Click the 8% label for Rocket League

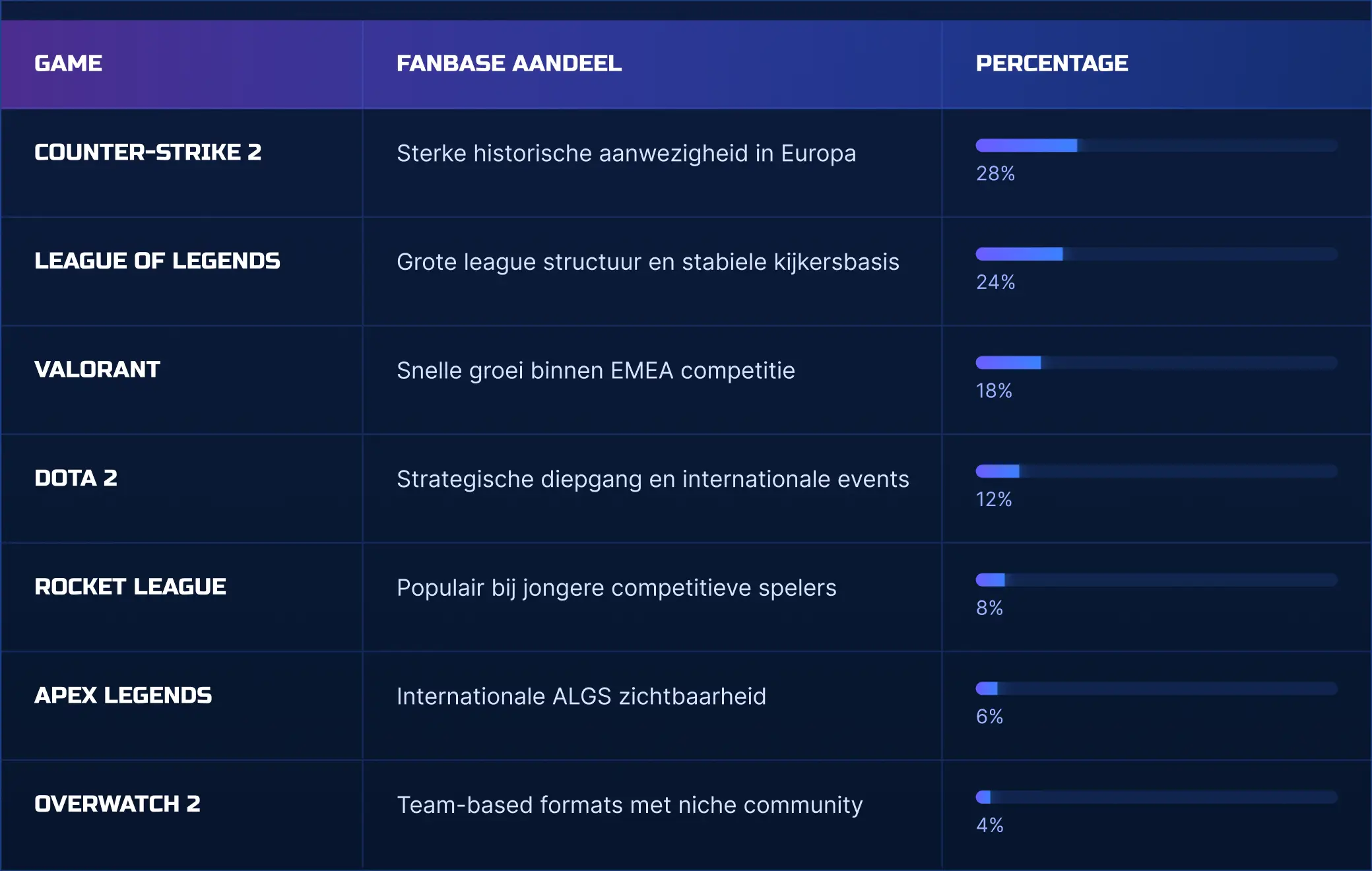(989, 608)
